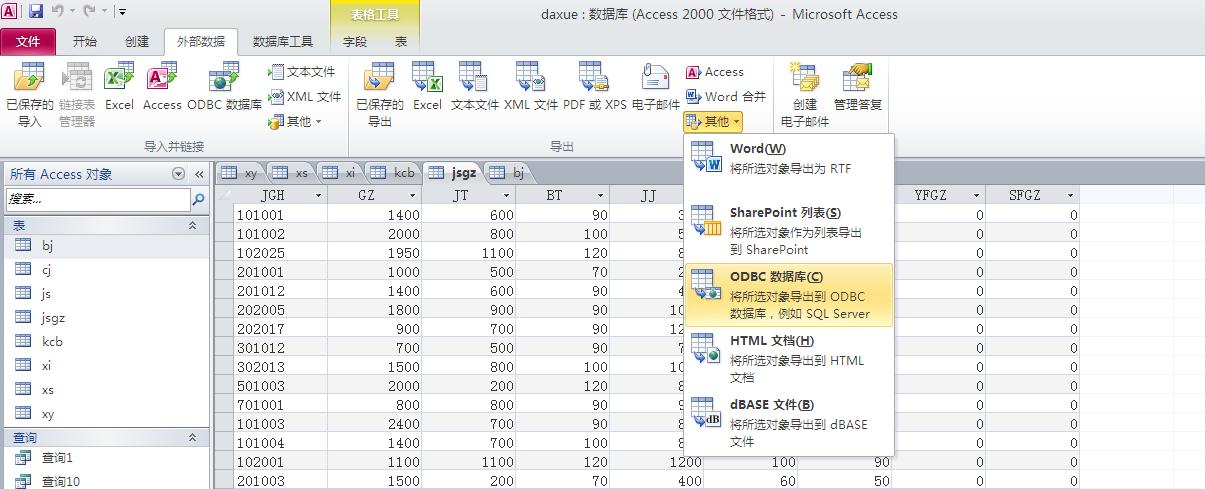Click the navigation pane search field (搜索...)

click(x=97, y=200)
